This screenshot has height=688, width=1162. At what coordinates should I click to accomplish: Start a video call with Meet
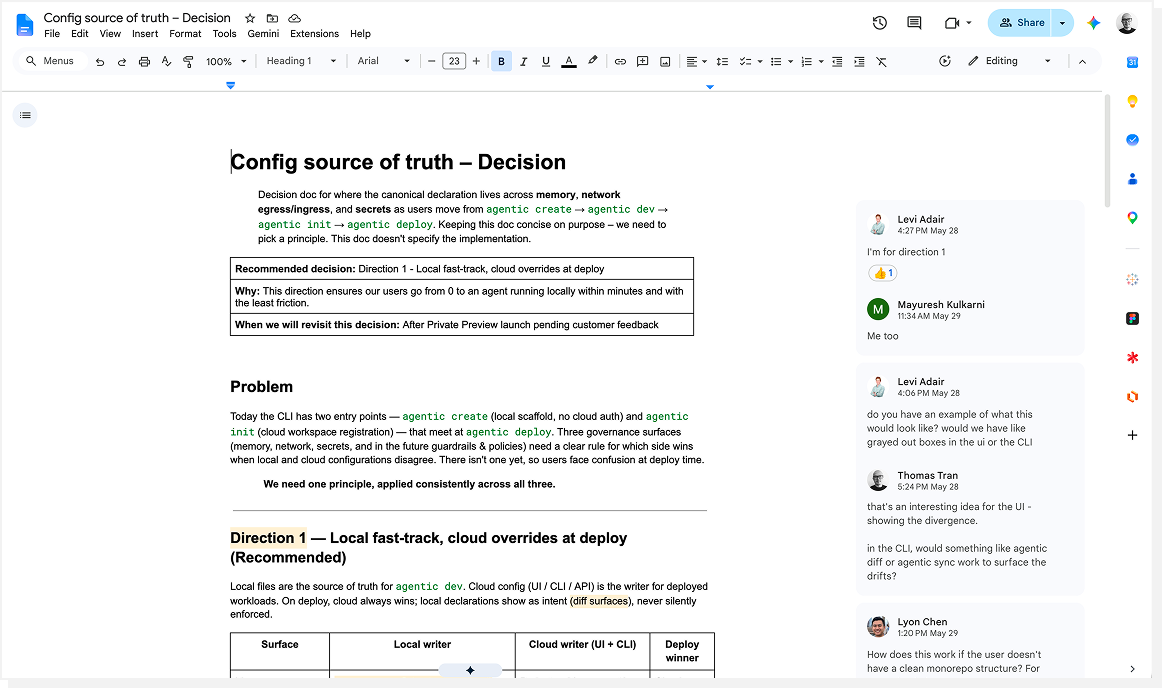(x=957, y=23)
